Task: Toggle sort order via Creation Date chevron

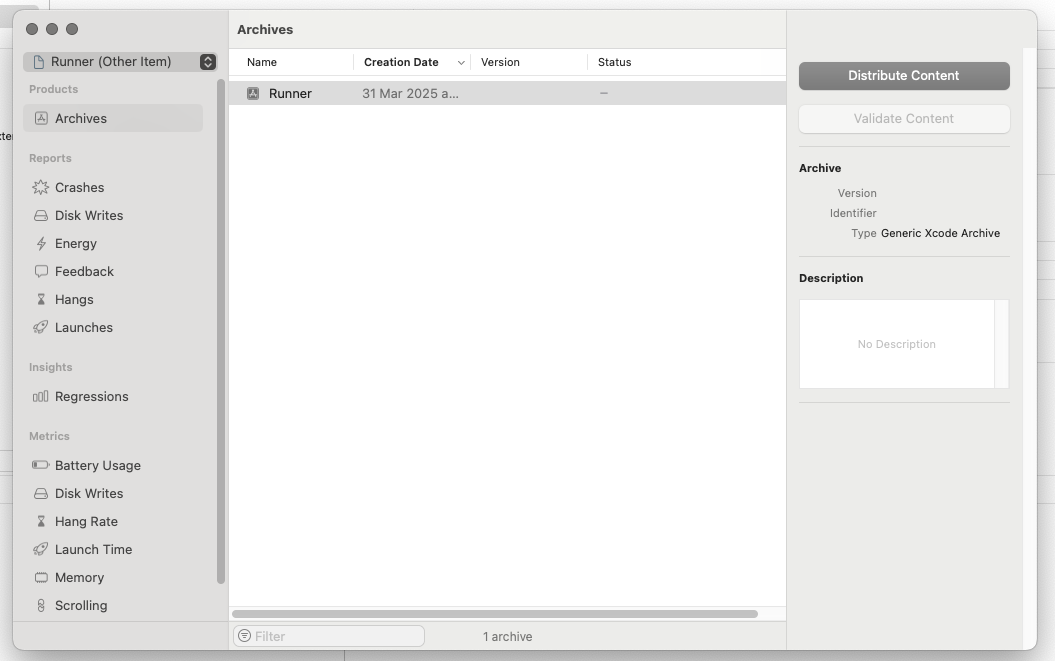Action: tap(461, 62)
